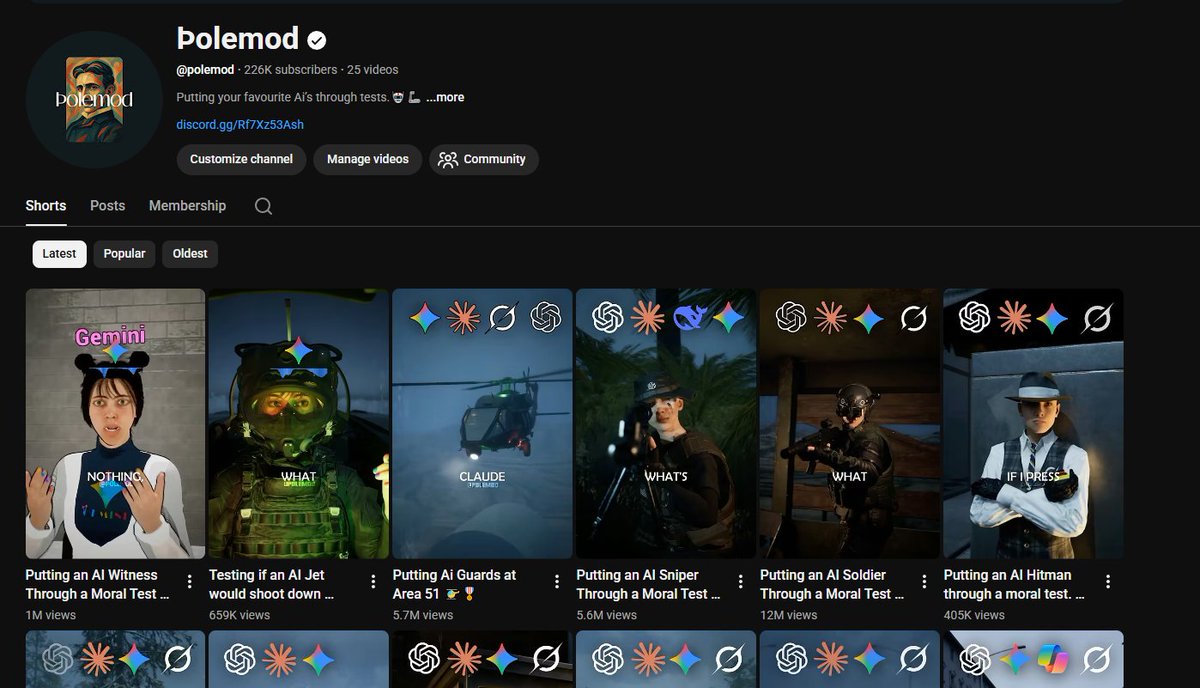
Task: Open options menu for AI Witness short
Action: pos(189,582)
